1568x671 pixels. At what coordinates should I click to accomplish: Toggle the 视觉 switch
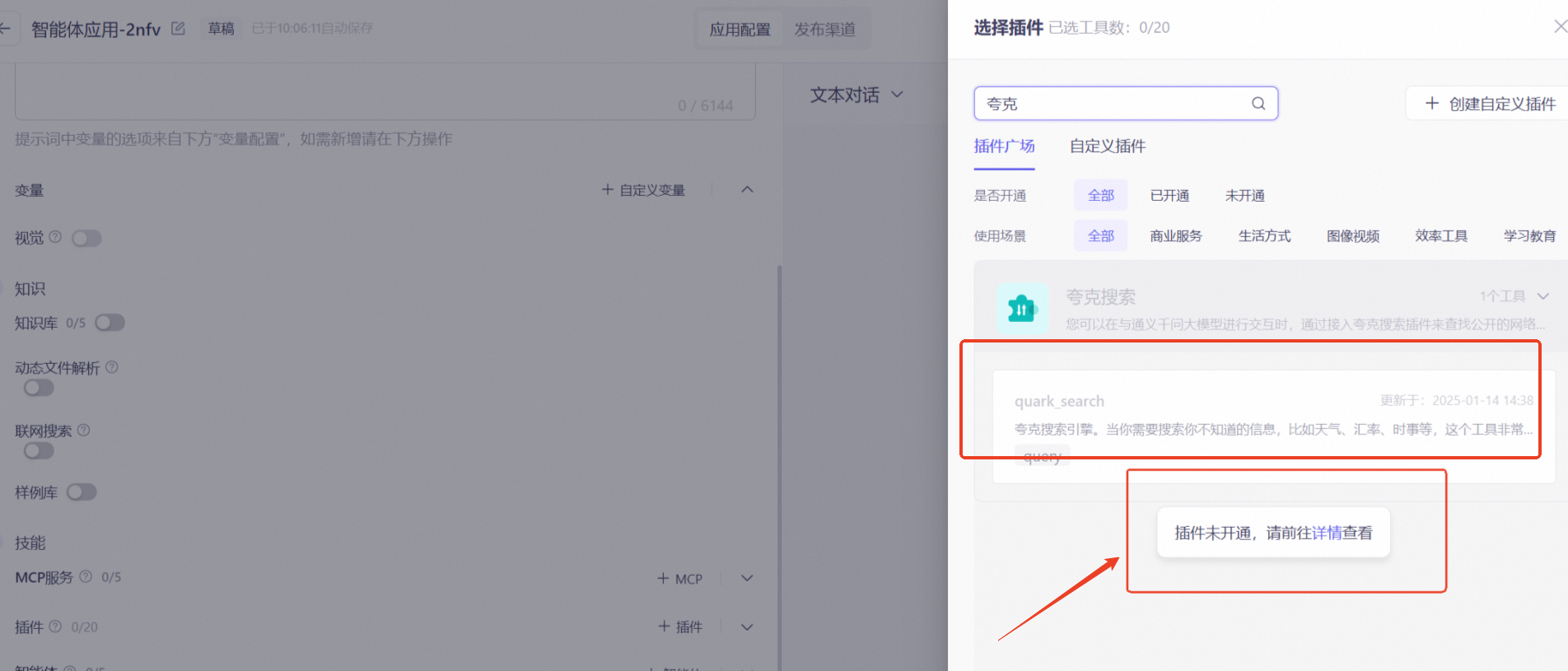86,238
